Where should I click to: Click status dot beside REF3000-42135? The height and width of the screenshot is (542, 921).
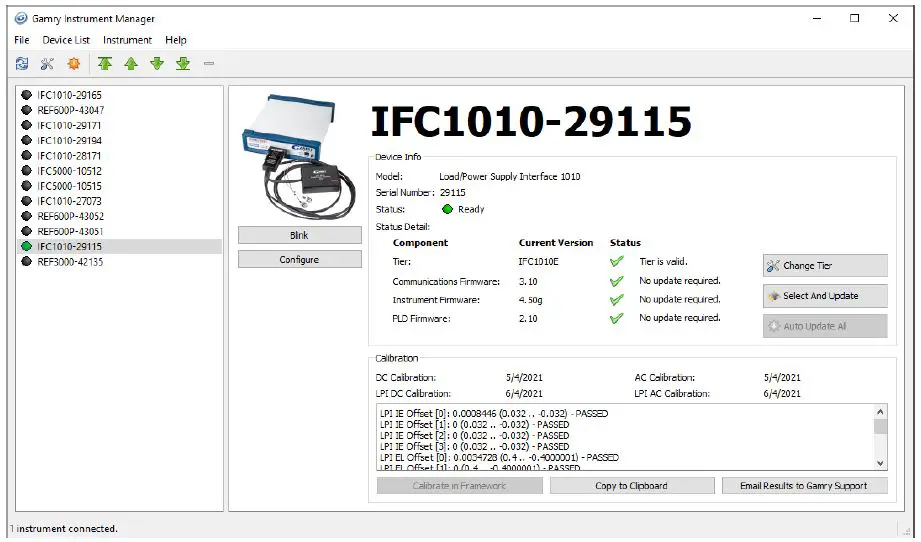click(26, 261)
